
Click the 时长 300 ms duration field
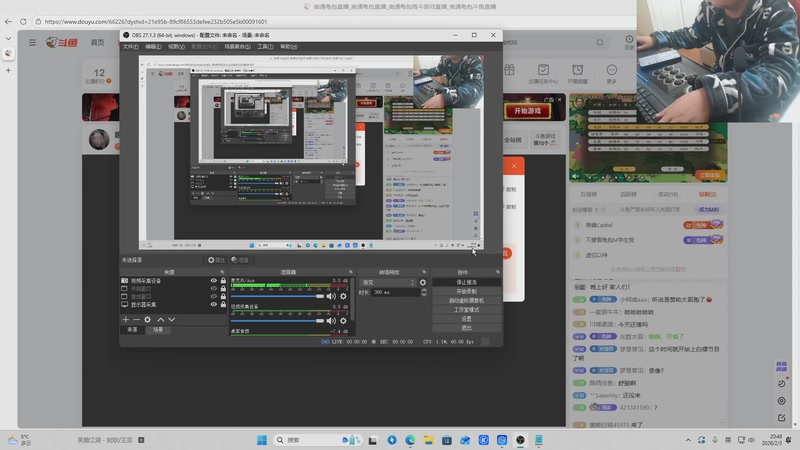pos(396,292)
